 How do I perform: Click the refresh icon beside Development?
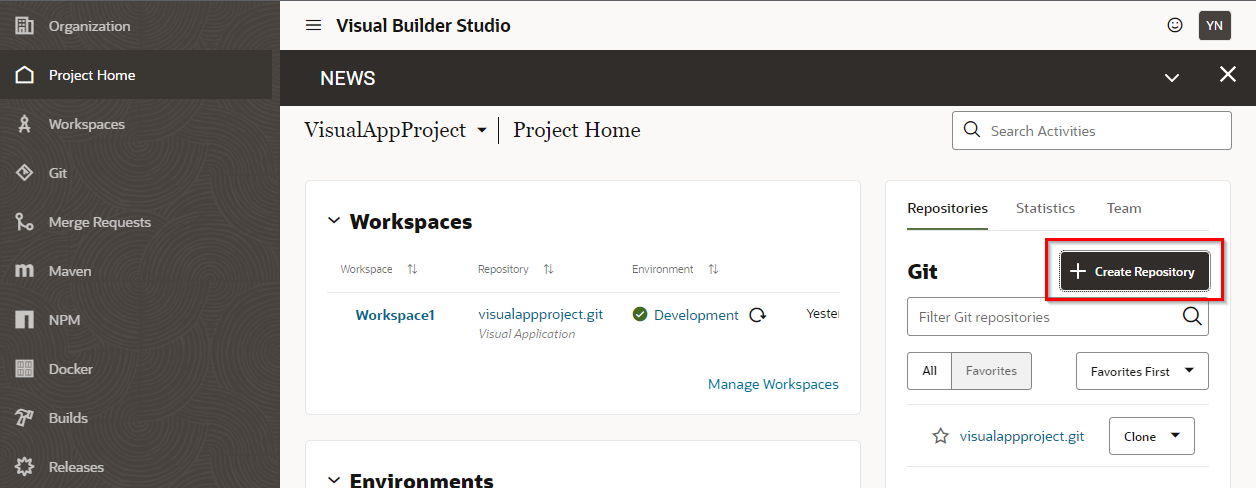coord(758,315)
